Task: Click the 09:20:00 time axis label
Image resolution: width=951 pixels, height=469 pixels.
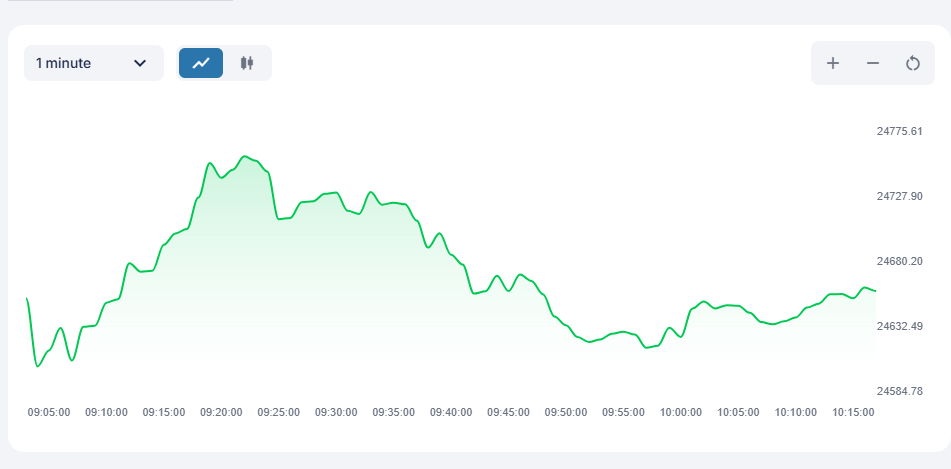Action: point(221,411)
